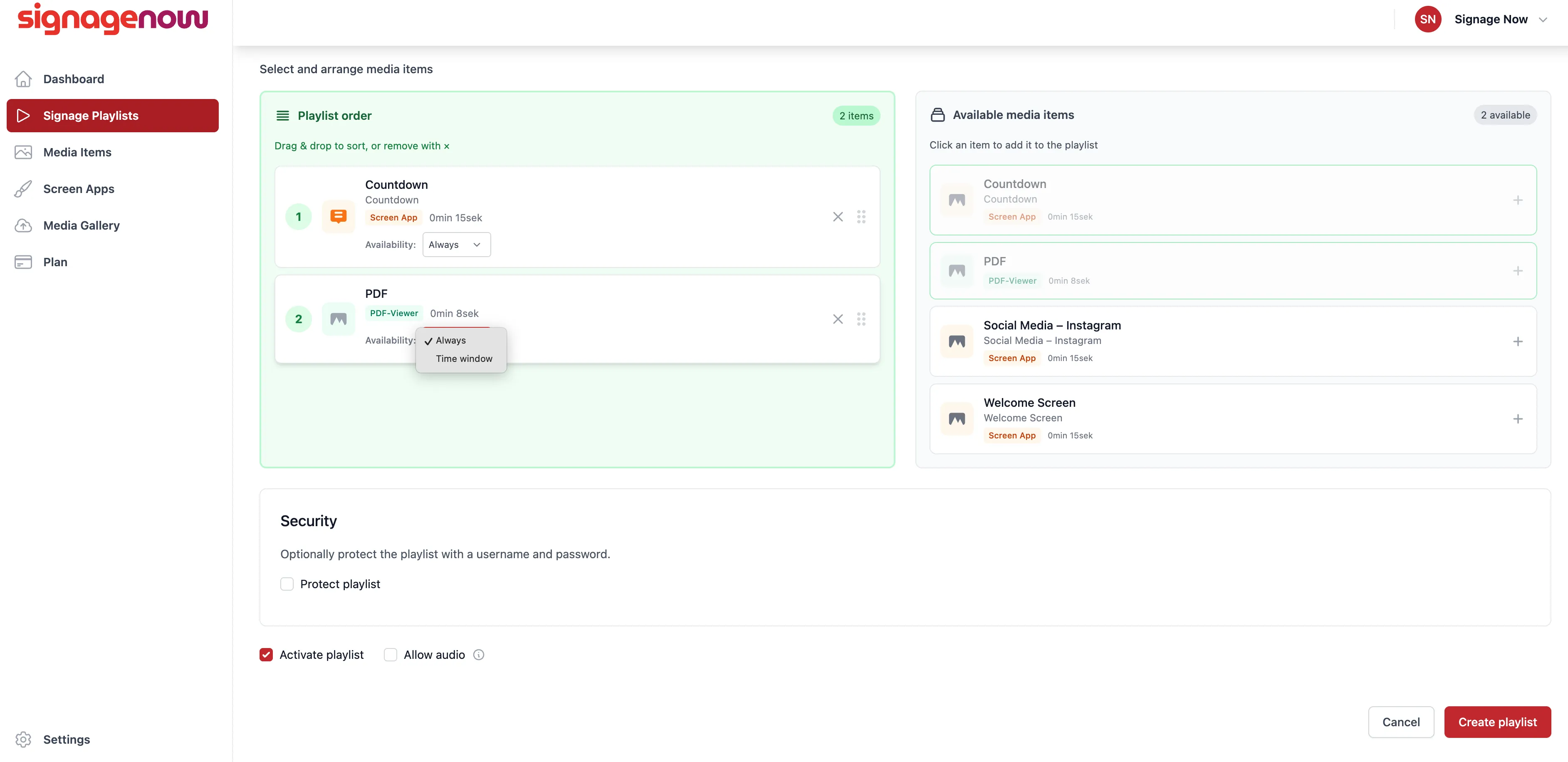The width and height of the screenshot is (1568, 762).
Task: Click the '2 available' badge
Action: click(1505, 115)
